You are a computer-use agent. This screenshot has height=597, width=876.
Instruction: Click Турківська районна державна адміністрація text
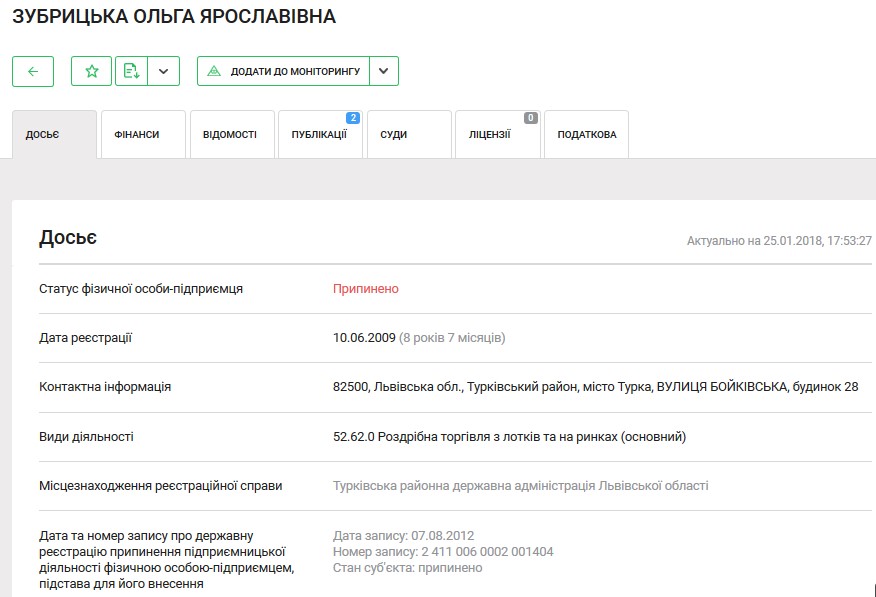click(x=520, y=486)
